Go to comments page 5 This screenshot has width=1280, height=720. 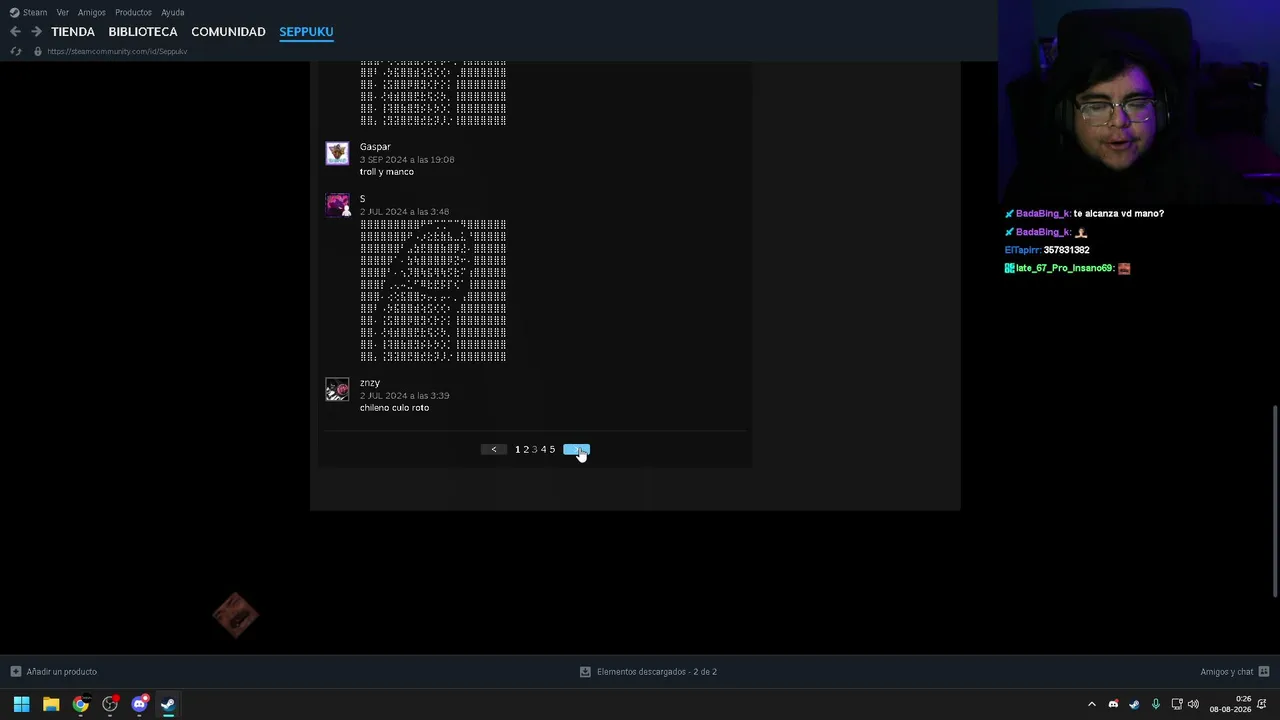click(x=552, y=450)
